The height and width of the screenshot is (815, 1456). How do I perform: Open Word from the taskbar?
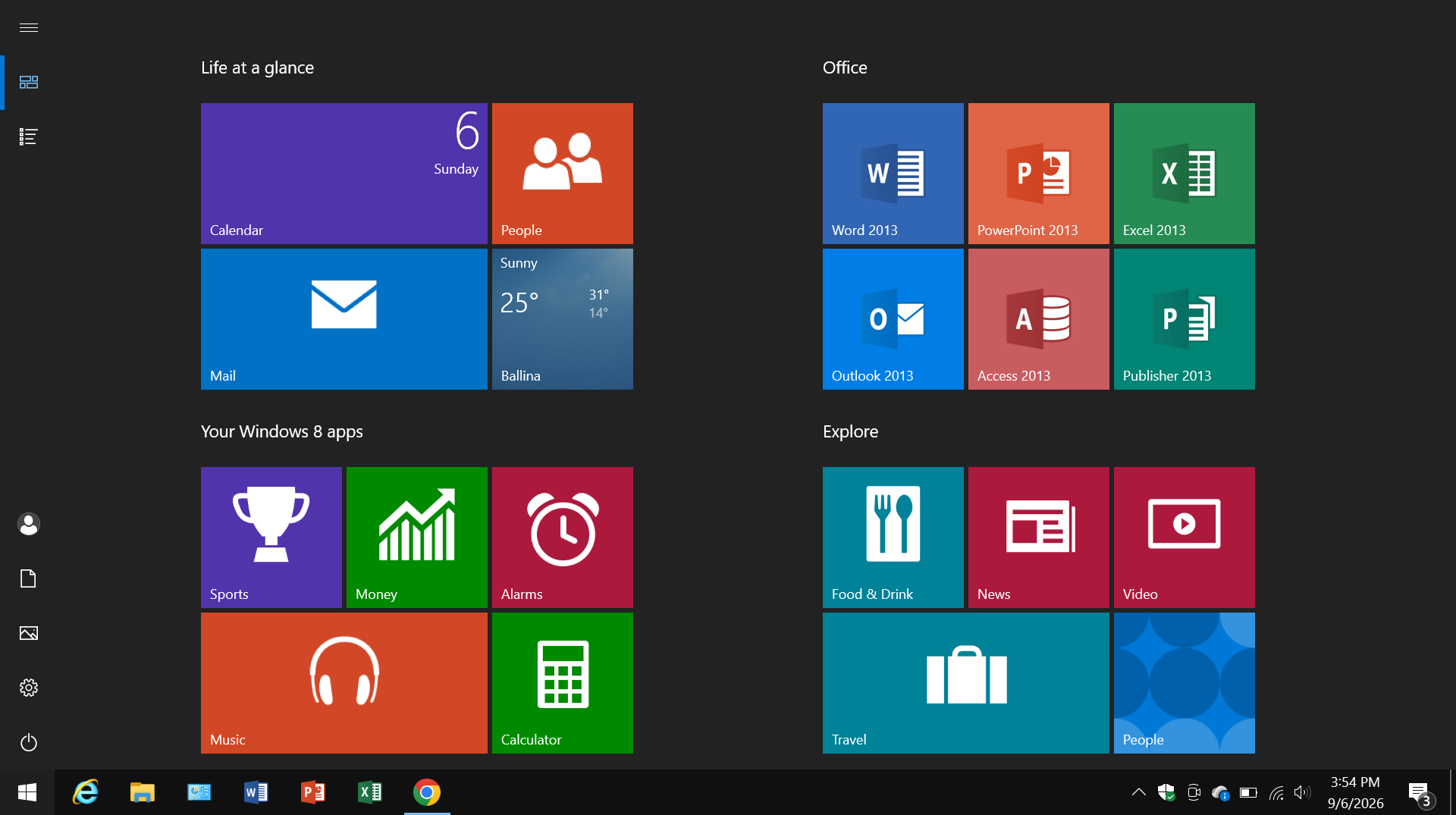coord(256,792)
